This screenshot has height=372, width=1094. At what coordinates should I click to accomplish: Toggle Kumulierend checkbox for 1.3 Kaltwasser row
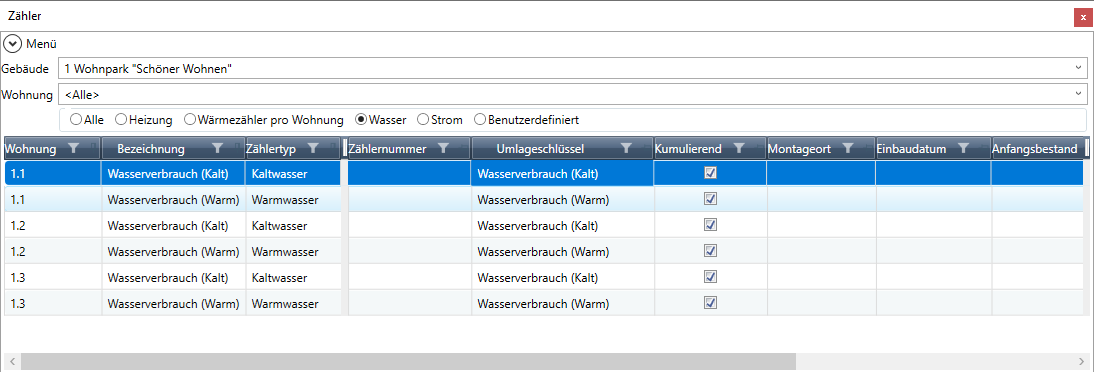710,277
